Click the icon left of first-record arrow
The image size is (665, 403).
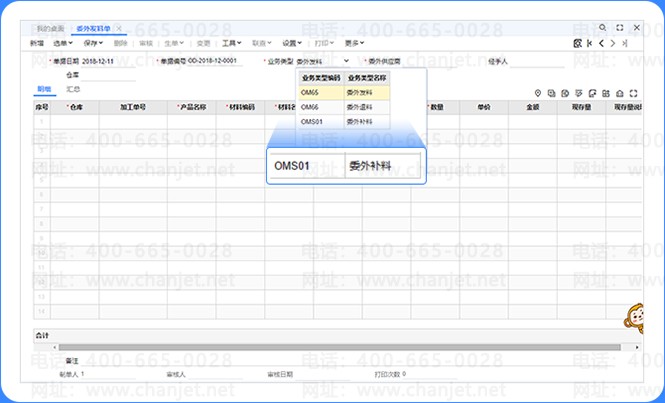coord(577,43)
